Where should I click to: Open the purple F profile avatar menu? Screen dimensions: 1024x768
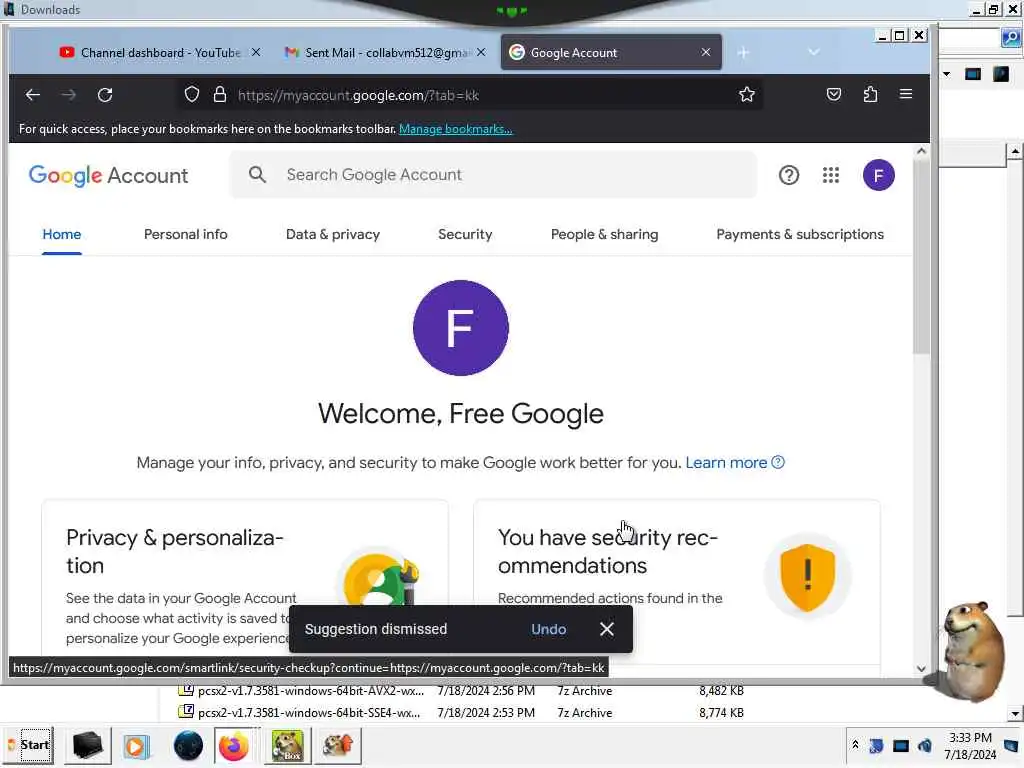point(878,175)
